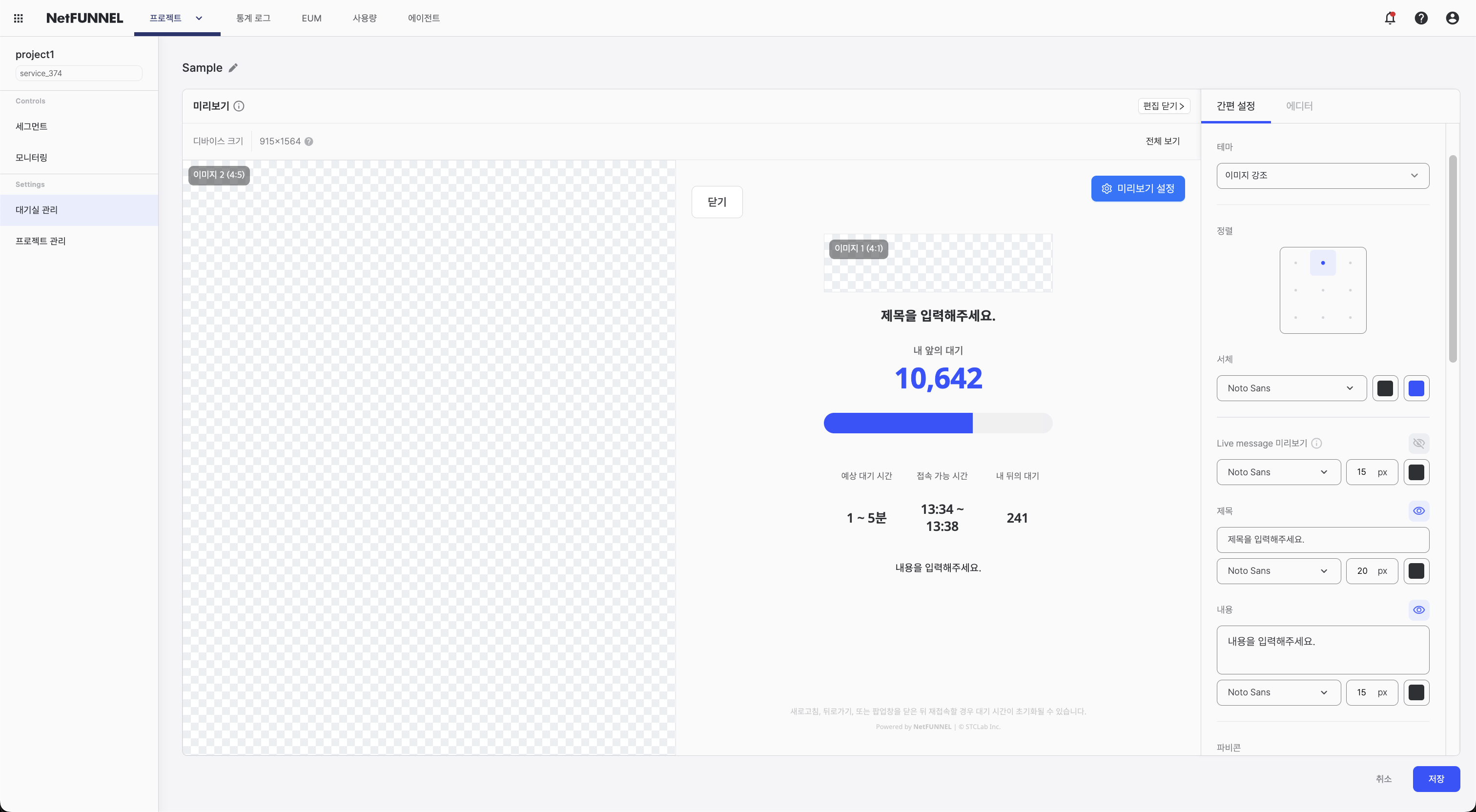
Task: Open the app grid launcher icon
Action: [19, 19]
